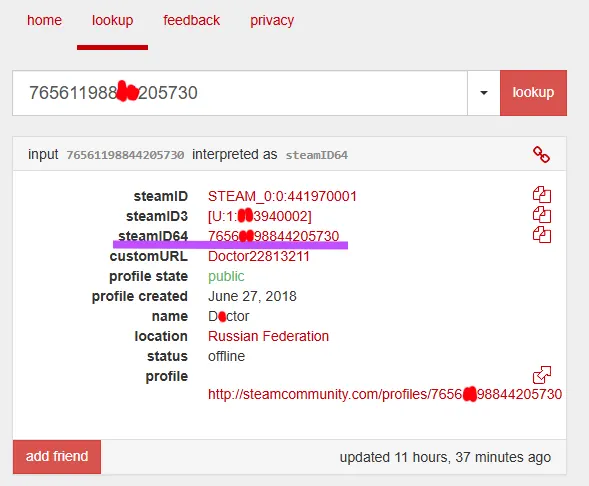589x486 pixels.
Task: Click the June 27, 2018 date
Action: coord(252,296)
